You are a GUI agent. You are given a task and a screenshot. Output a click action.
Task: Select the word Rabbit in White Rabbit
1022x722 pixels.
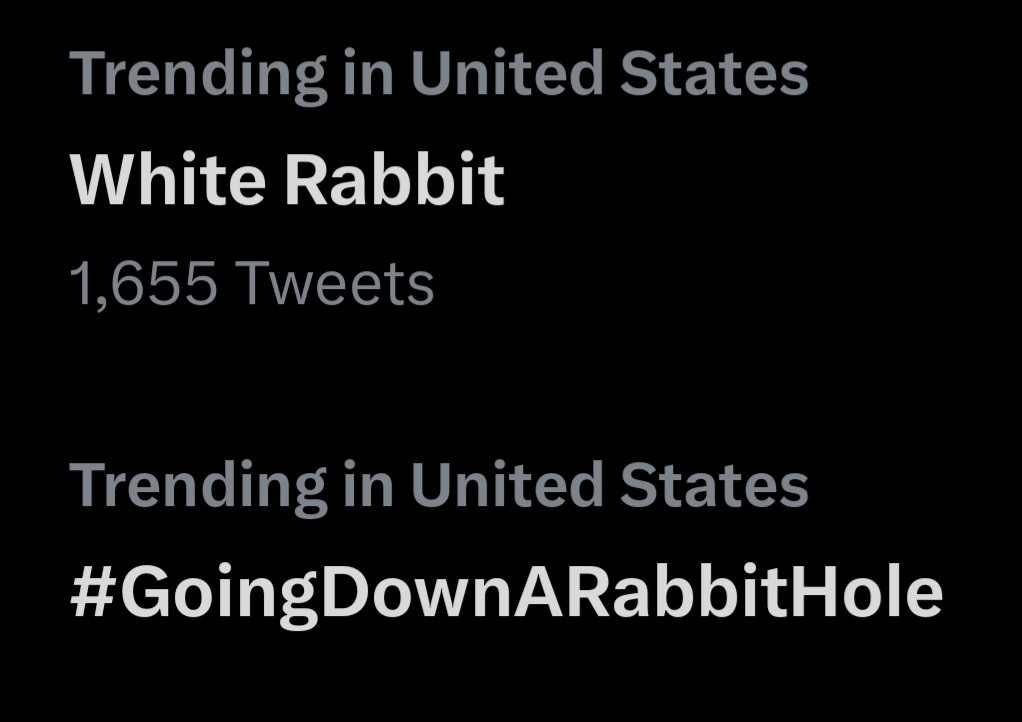[x=394, y=181]
